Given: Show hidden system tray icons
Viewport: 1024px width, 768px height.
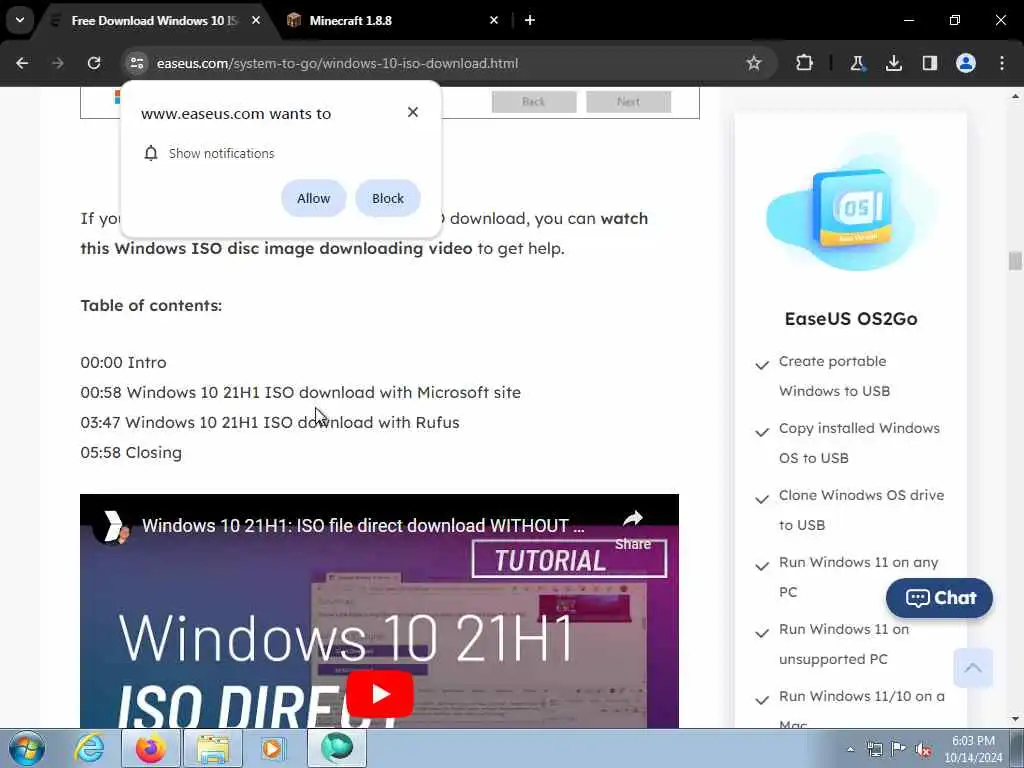Looking at the screenshot, I should pos(850,749).
